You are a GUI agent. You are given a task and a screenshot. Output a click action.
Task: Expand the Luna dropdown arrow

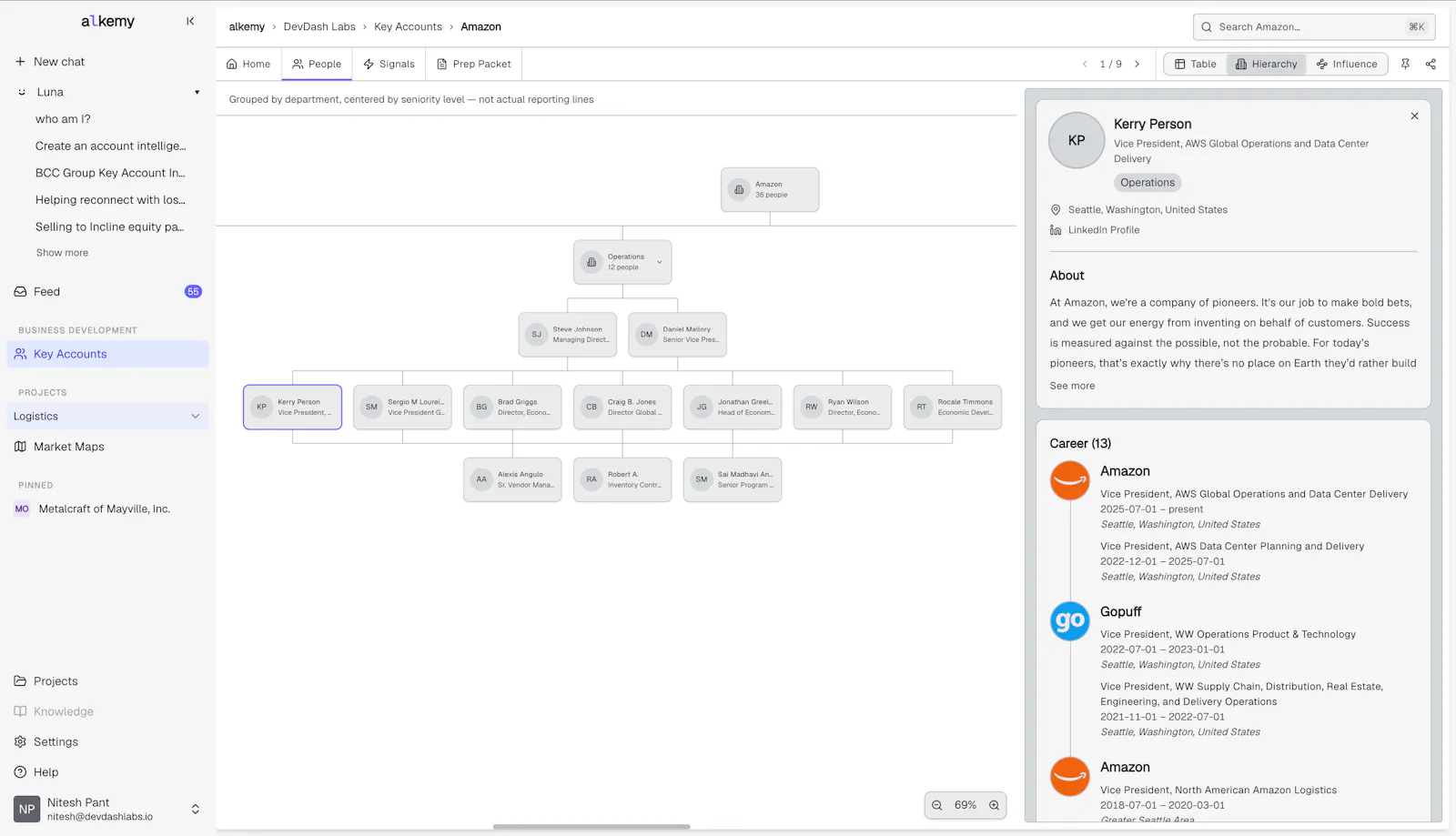(x=197, y=92)
